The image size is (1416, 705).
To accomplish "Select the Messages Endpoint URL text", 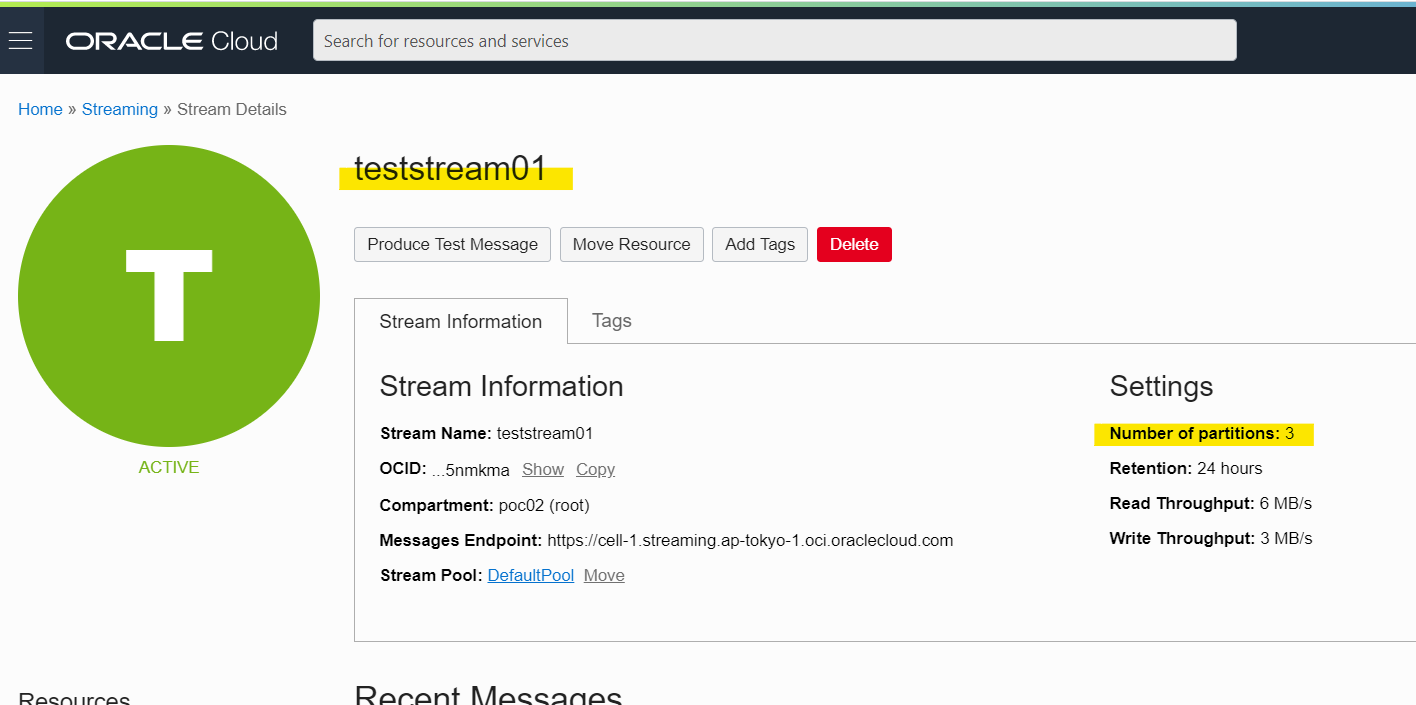I will pos(750,540).
